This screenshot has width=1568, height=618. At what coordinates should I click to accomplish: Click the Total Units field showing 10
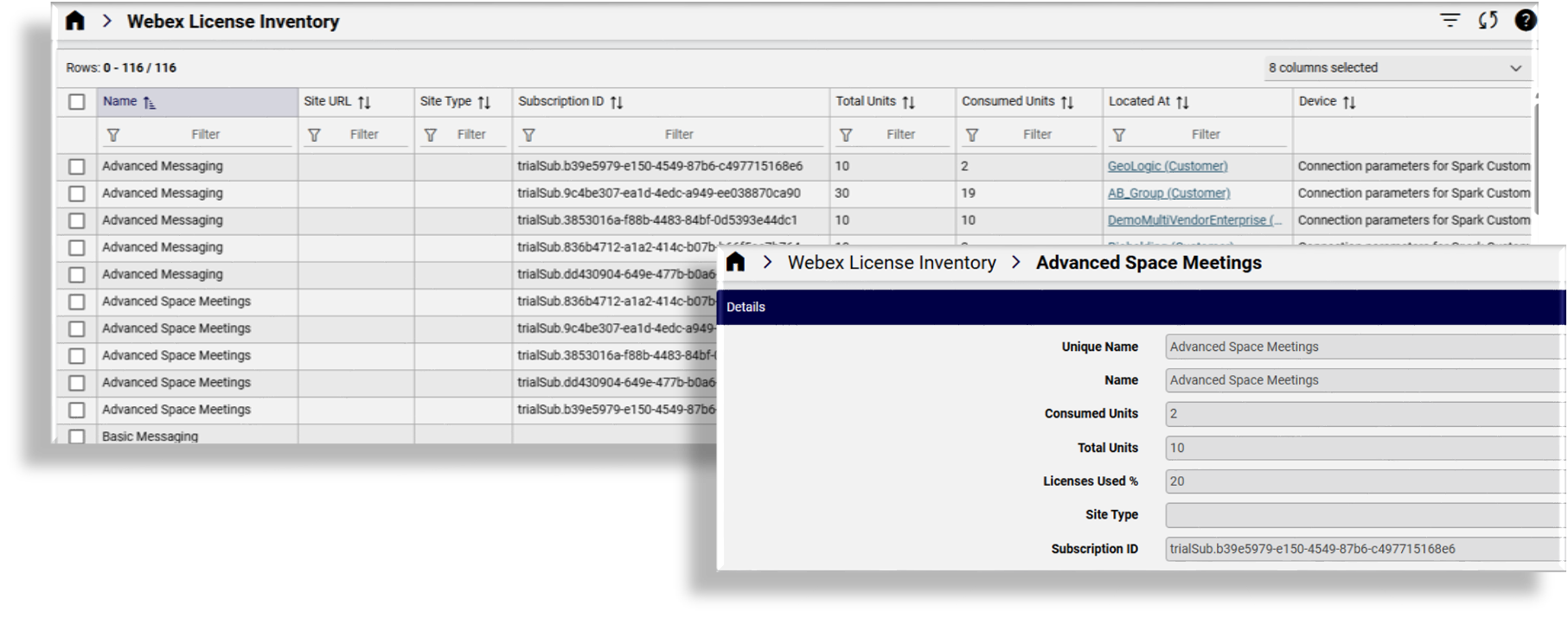[1364, 448]
